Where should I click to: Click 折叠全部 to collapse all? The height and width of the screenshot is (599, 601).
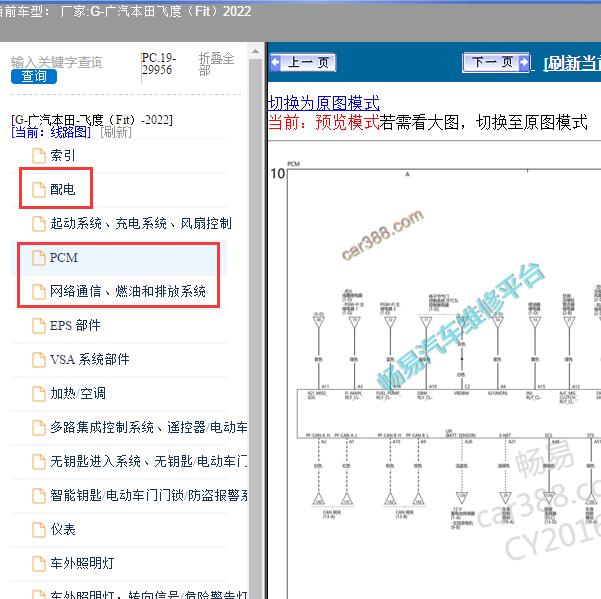pos(216,64)
